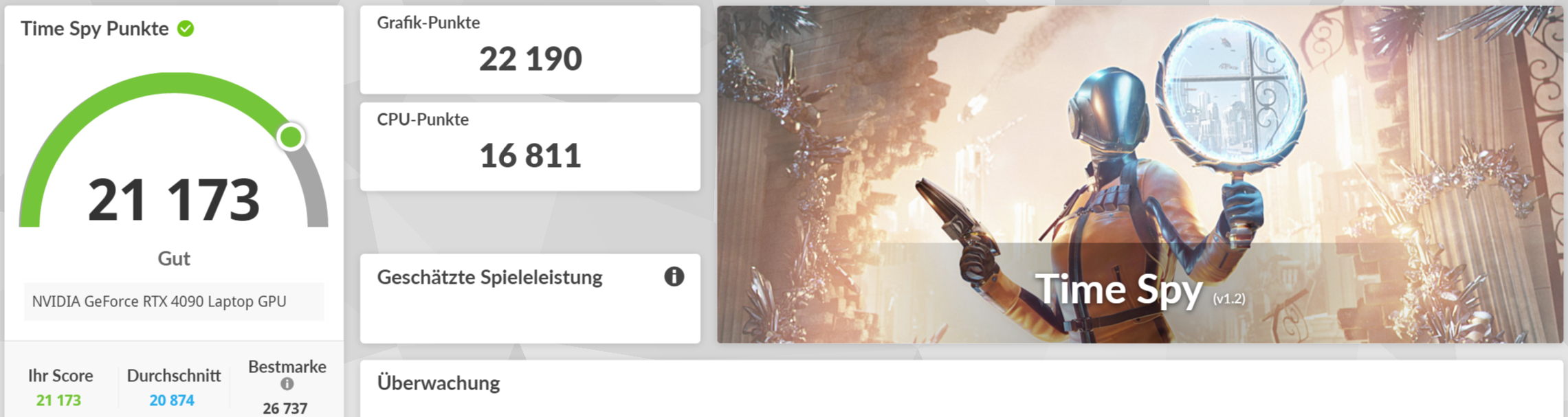
Task: Click the Time Spy Punkte heading
Action: click(95, 29)
